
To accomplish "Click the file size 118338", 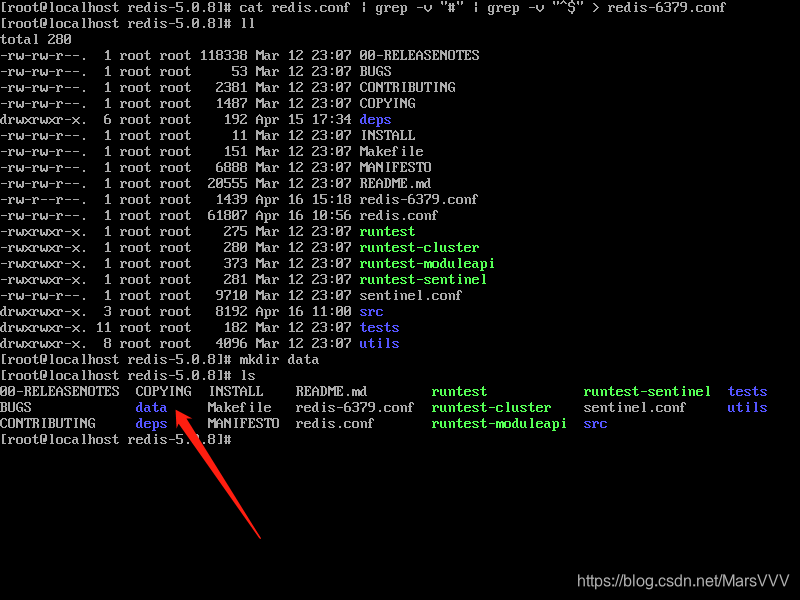I will tap(223, 55).
